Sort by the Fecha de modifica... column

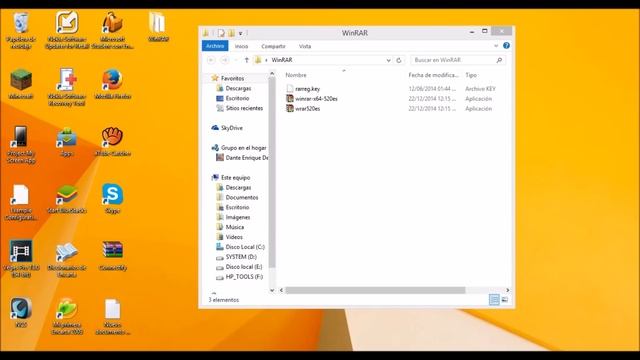433,75
